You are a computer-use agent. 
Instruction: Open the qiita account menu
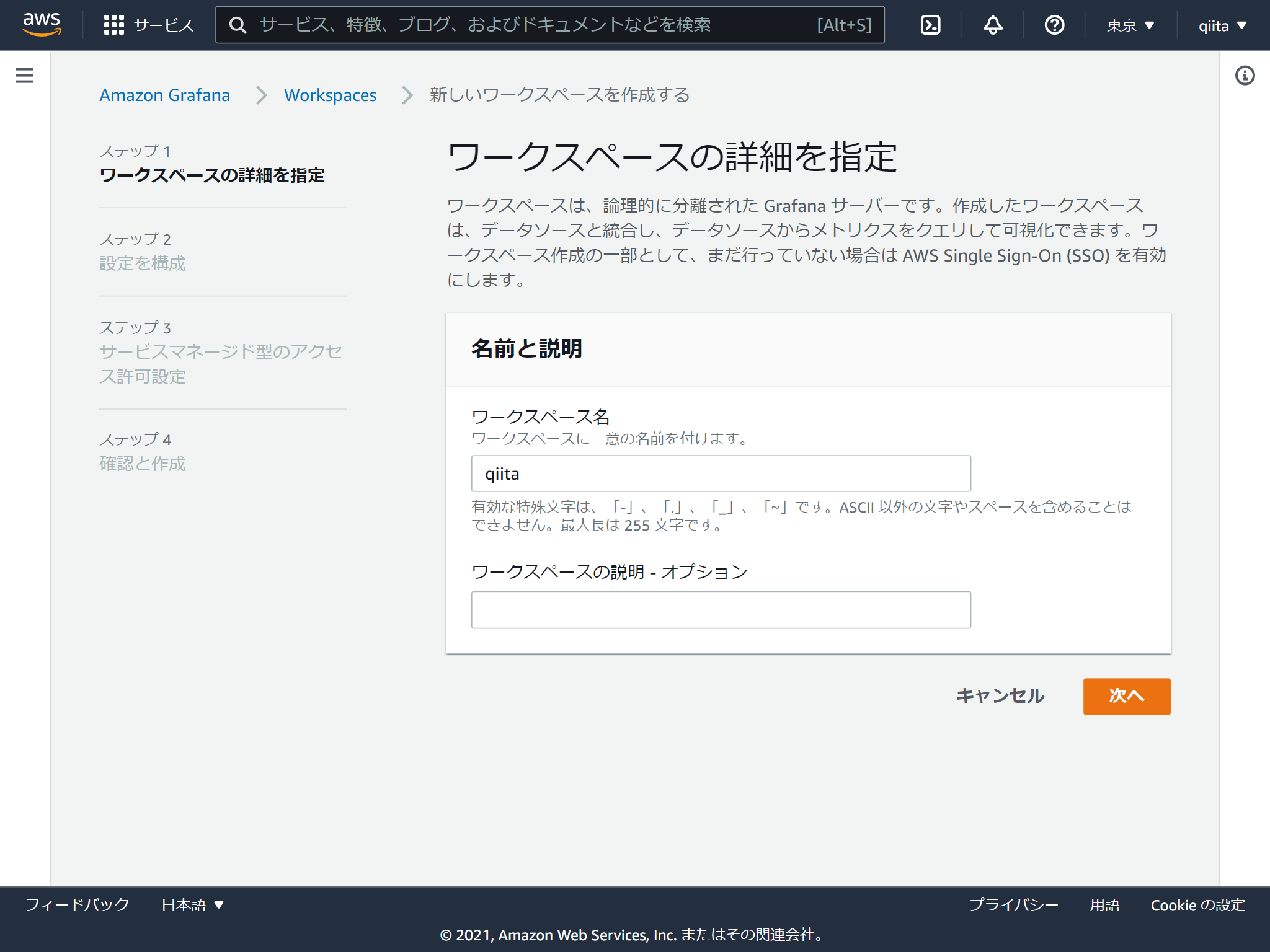(1220, 25)
